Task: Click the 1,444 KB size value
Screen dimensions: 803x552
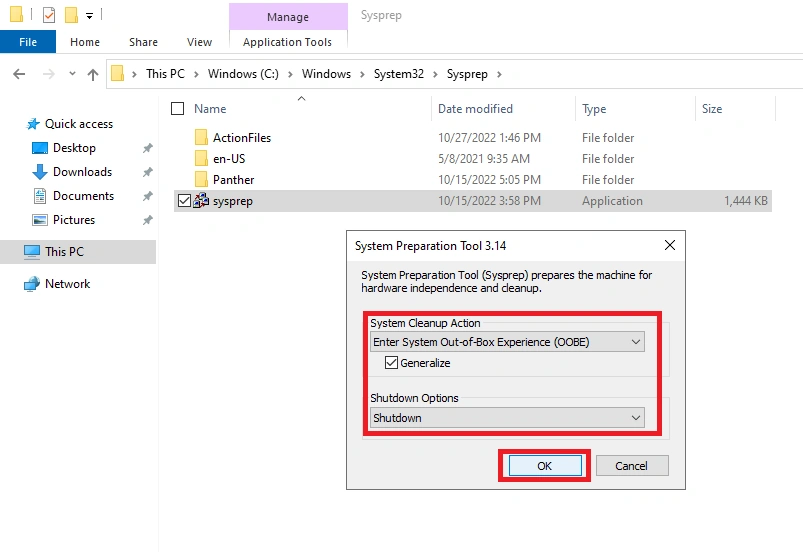Action: [746, 201]
